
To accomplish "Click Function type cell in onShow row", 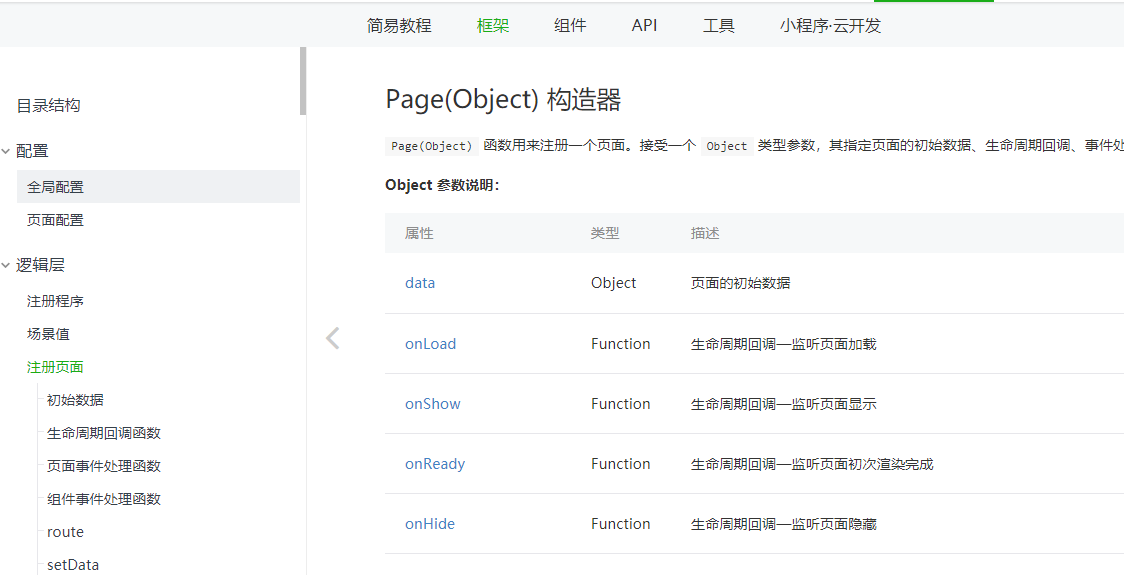I will (x=621, y=404).
